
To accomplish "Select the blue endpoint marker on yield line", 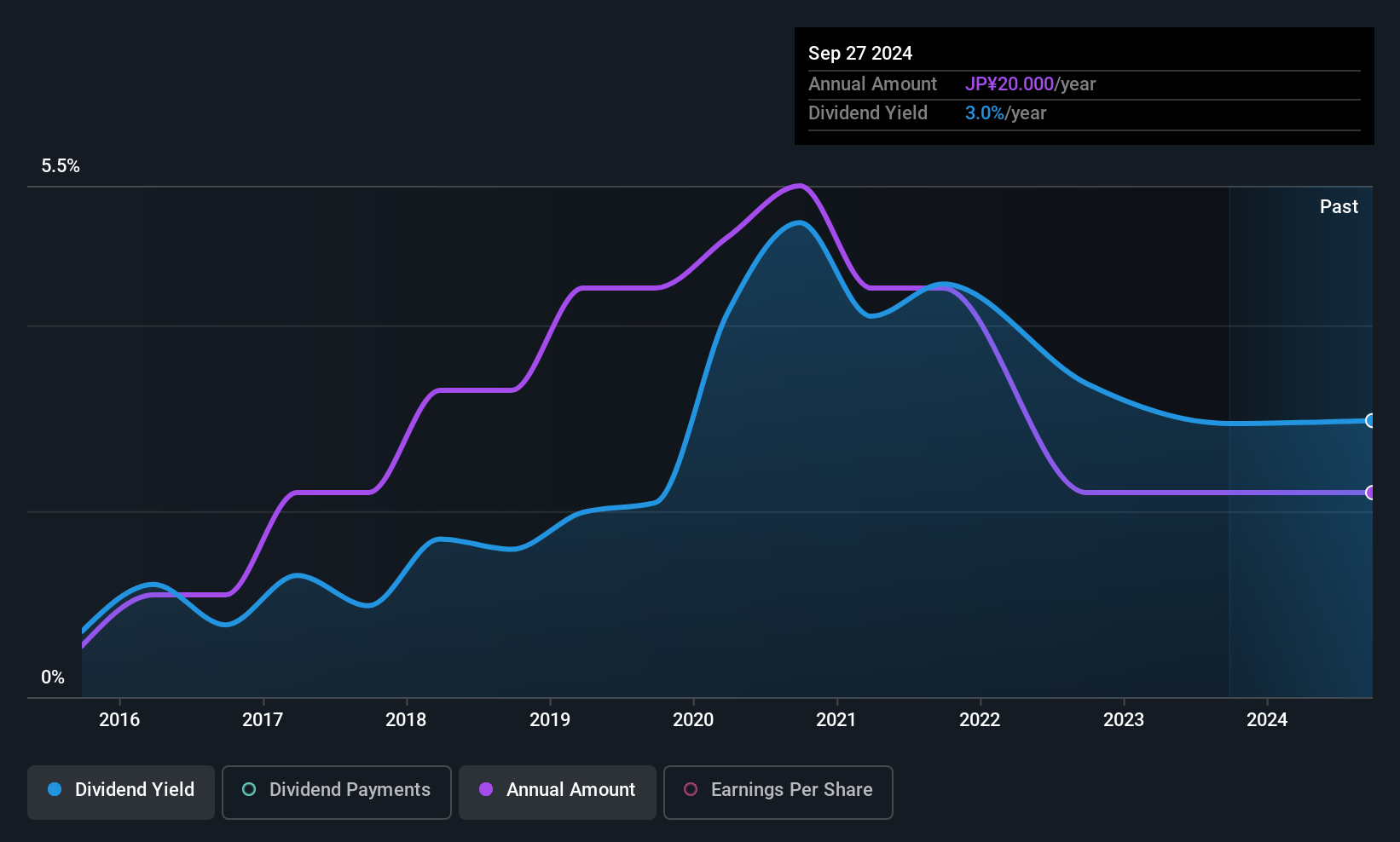I will [1370, 420].
